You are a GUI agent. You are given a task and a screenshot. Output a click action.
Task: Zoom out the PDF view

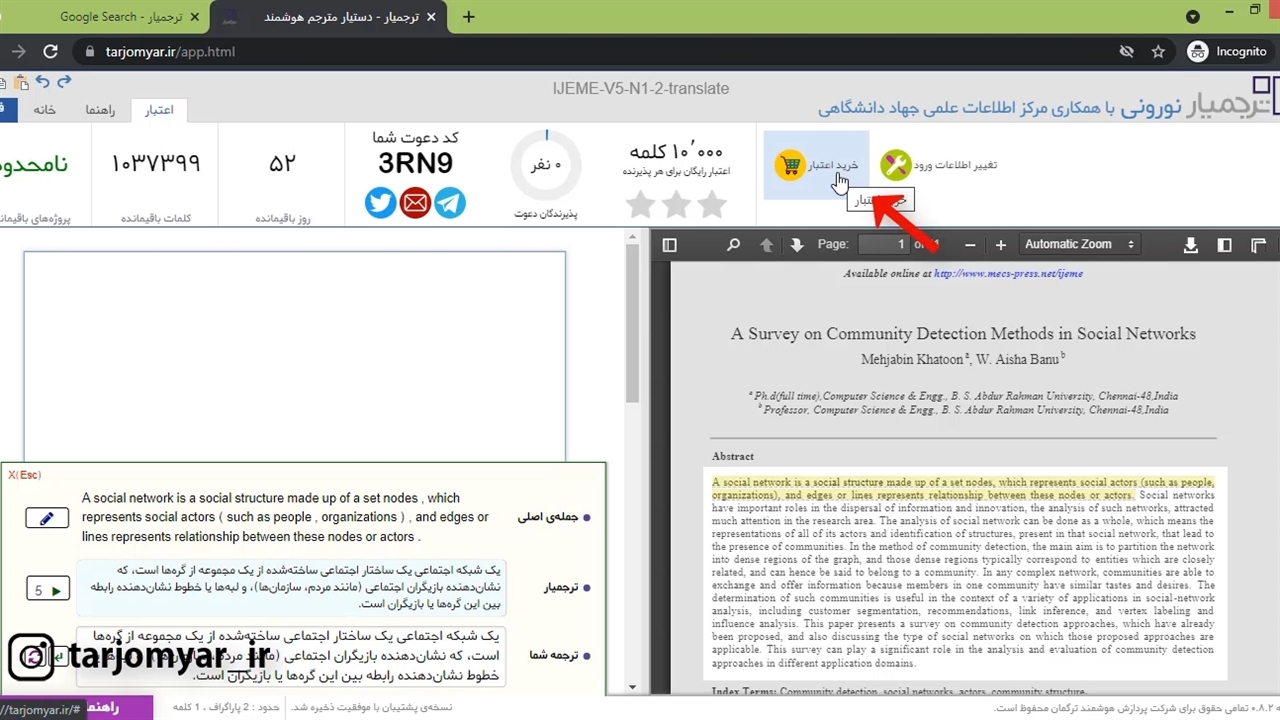tap(969, 245)
